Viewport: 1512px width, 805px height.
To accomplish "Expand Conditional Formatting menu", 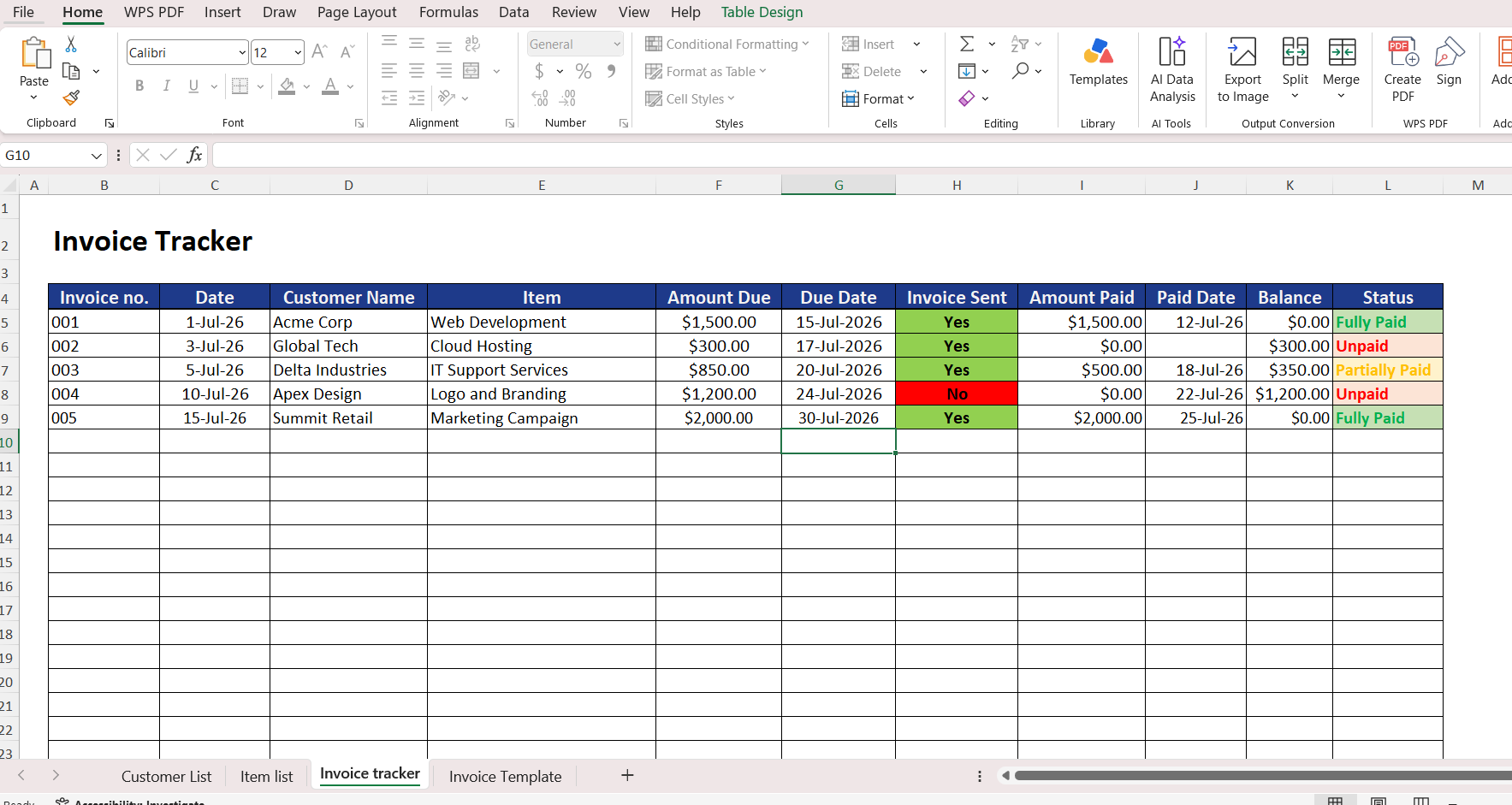I will click(x=726, y=44).
